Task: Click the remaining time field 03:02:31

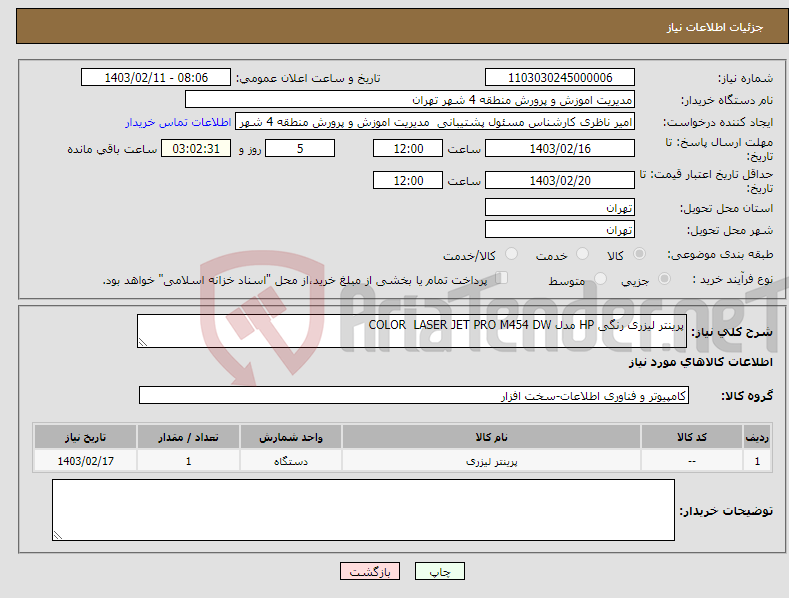Action: click(x=196, y=148)
